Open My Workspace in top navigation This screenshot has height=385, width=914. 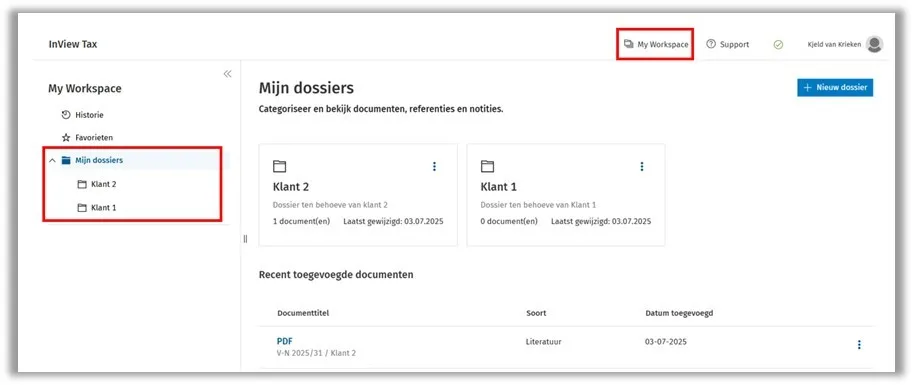[x=656, y=44]
